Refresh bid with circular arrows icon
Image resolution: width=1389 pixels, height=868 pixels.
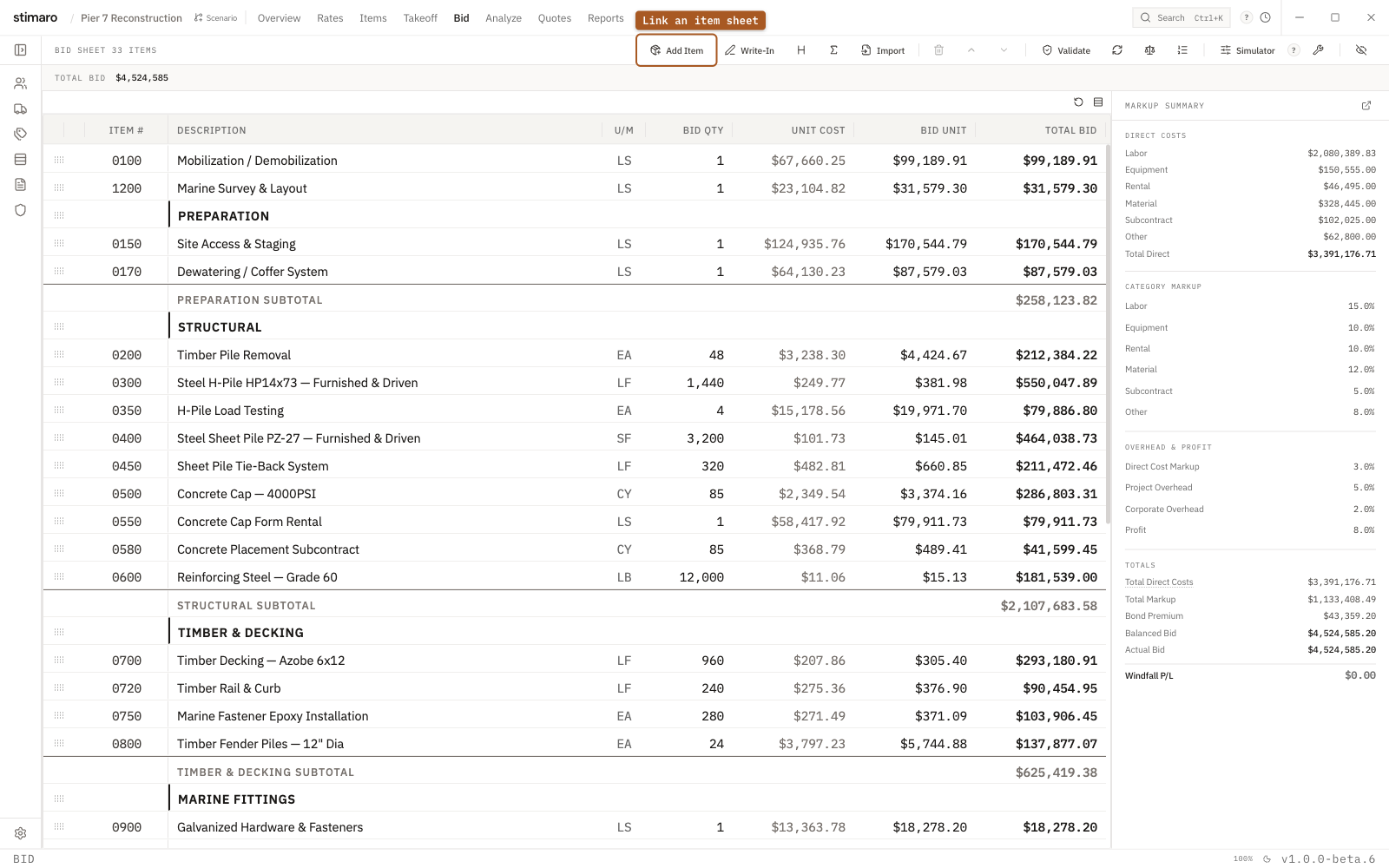pos(1117,50)
